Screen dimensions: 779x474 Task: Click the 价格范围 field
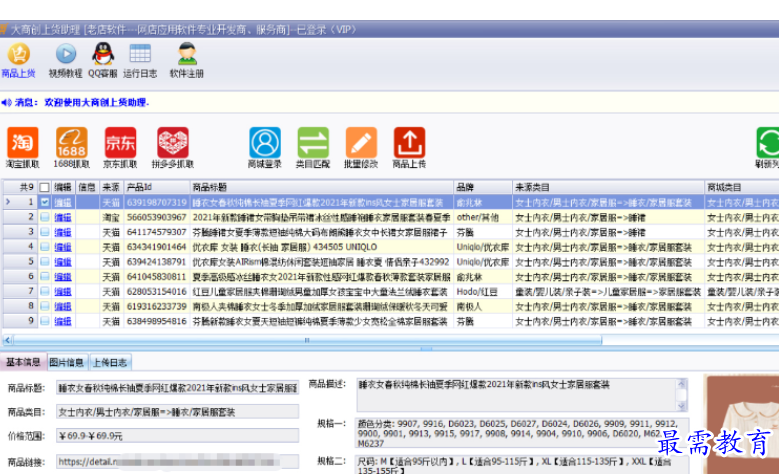[177, 436]
